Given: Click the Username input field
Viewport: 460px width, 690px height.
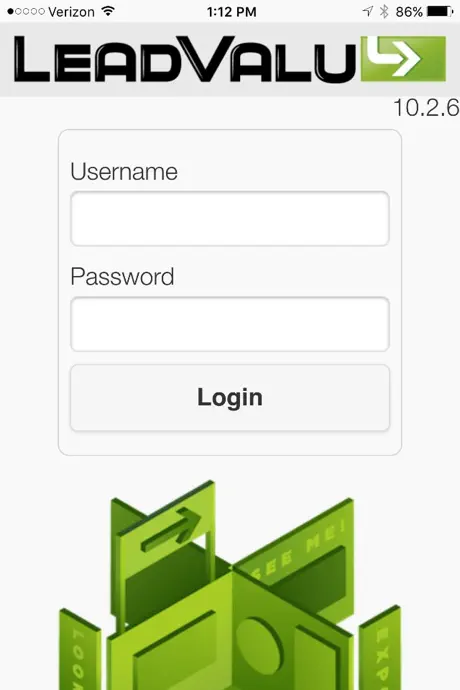Looking at the screenshot, I should click(x=230, y=219).
